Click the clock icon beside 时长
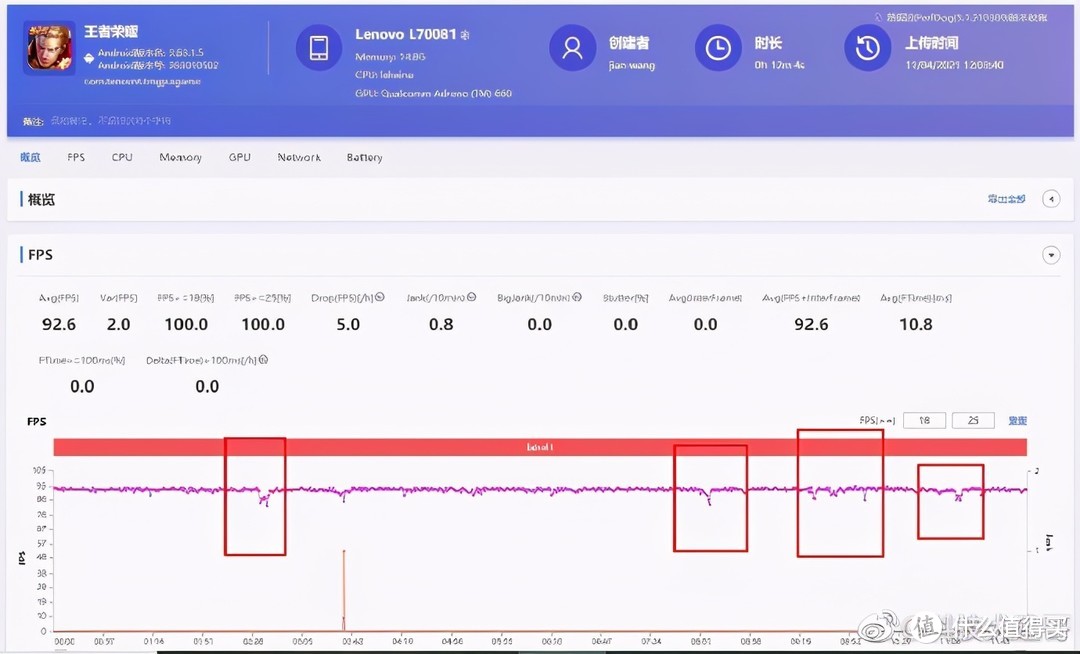 point(718,47)
